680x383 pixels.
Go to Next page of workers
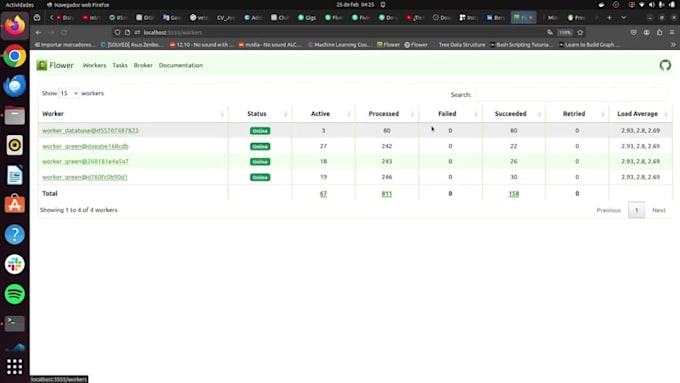click(658, 210)
